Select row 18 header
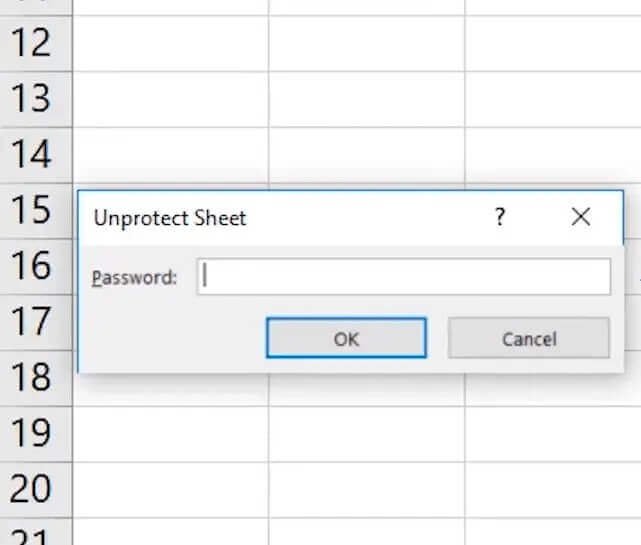This screenshot has height=545, width=641. [x=36, y=378]
